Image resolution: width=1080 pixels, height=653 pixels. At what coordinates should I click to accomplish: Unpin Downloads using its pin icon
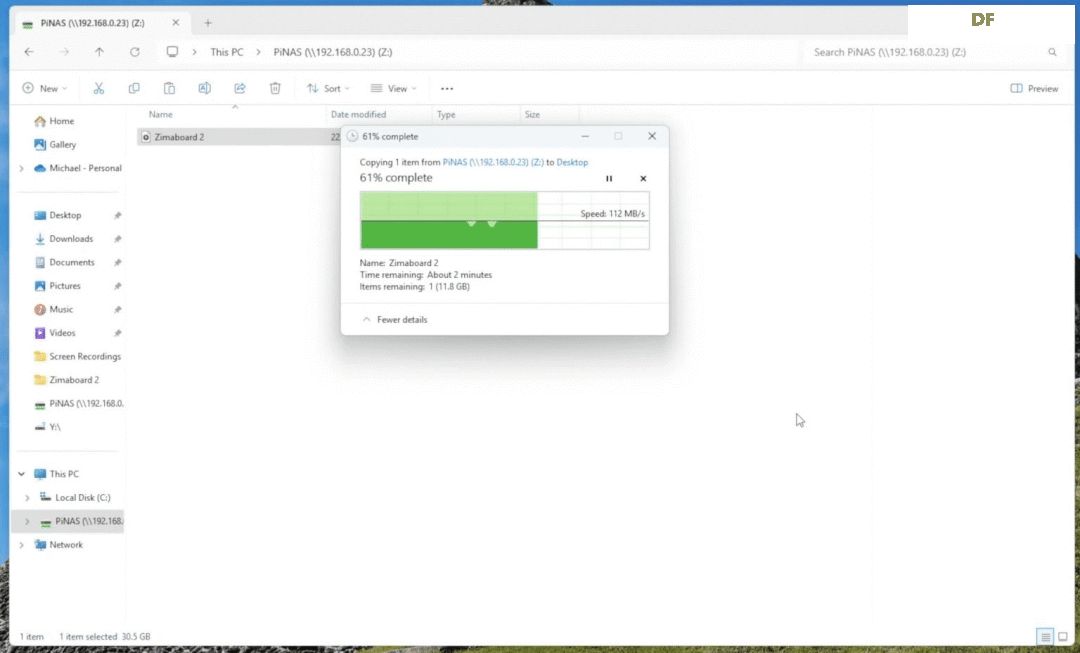(117, 239)
